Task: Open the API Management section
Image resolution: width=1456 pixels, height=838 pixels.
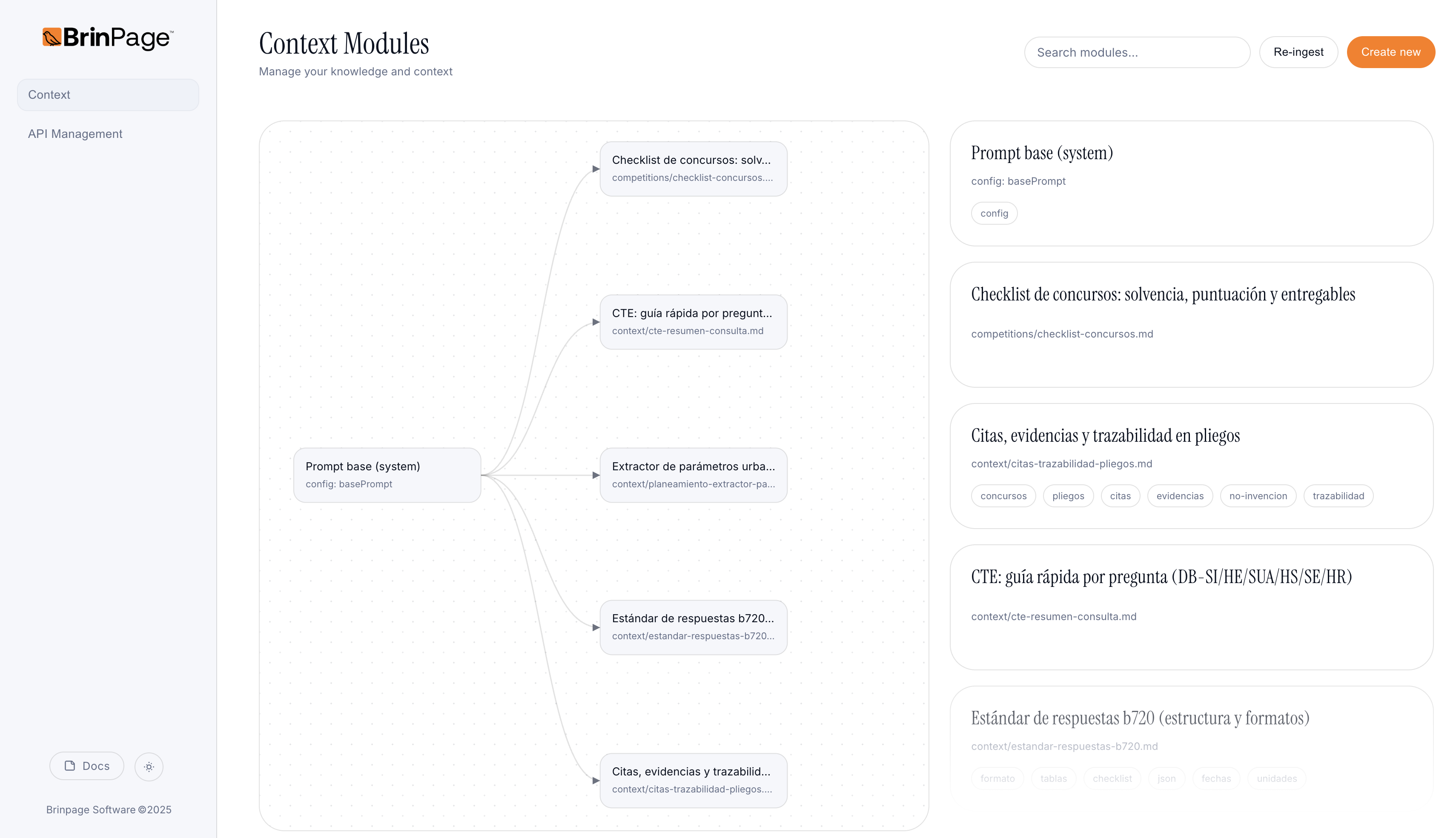Action: [x=75, y=134]
